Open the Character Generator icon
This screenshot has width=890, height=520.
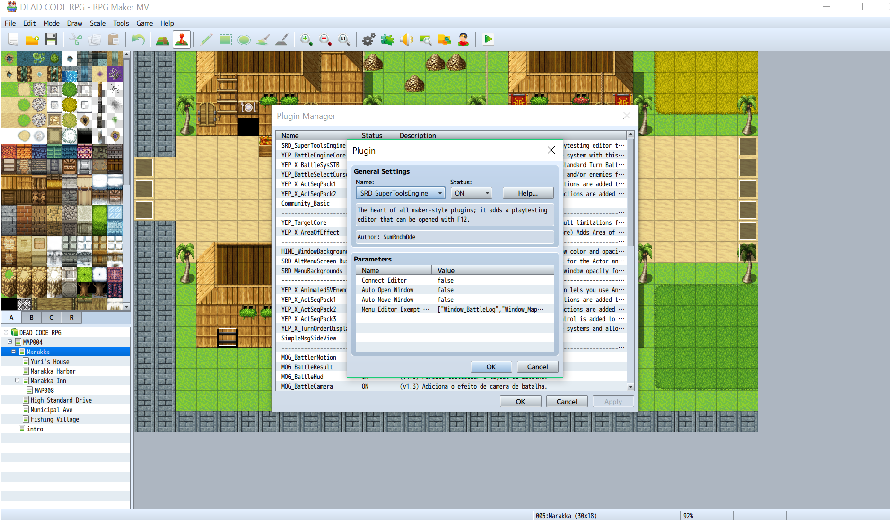(x=464, y=39)
